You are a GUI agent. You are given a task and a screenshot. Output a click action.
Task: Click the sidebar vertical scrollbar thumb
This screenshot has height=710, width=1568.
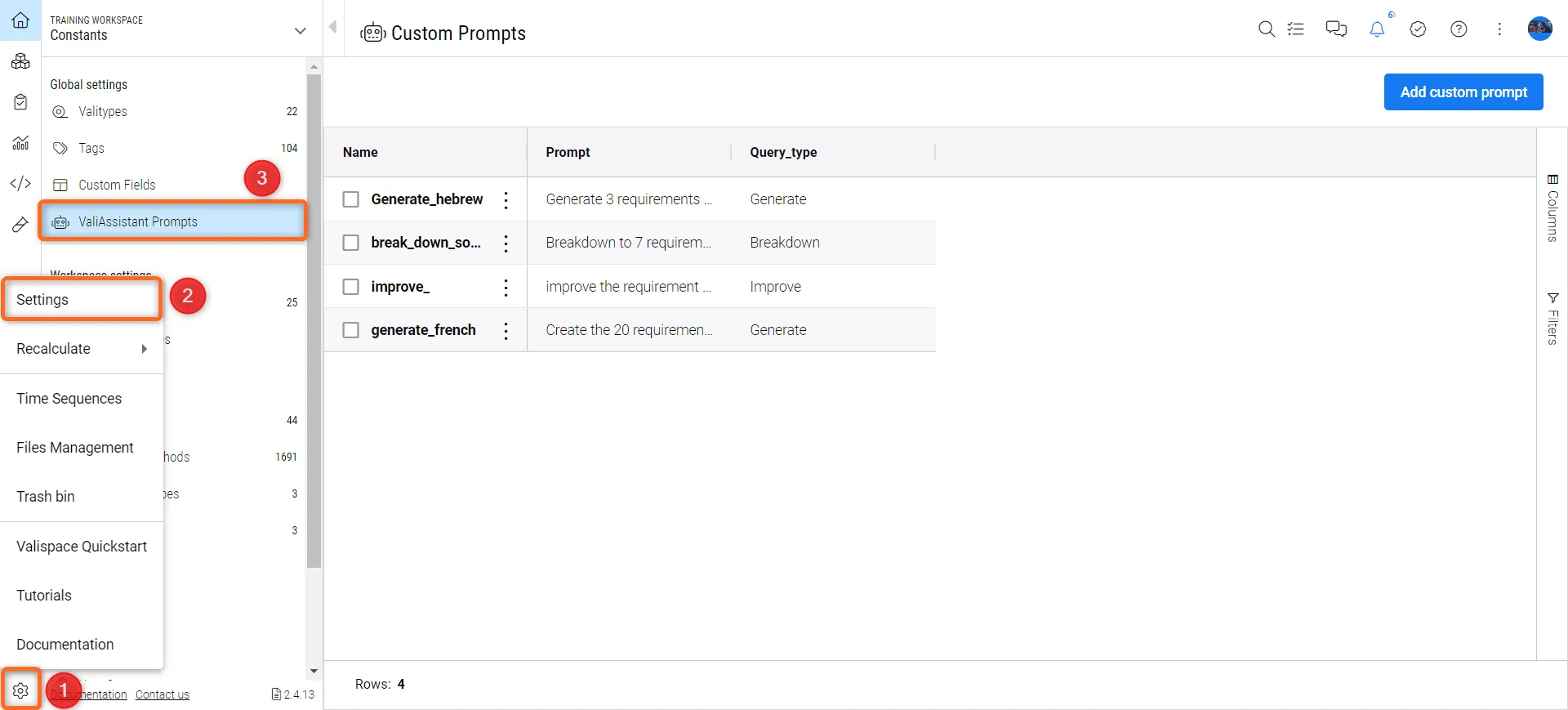[x=314, y=319]
